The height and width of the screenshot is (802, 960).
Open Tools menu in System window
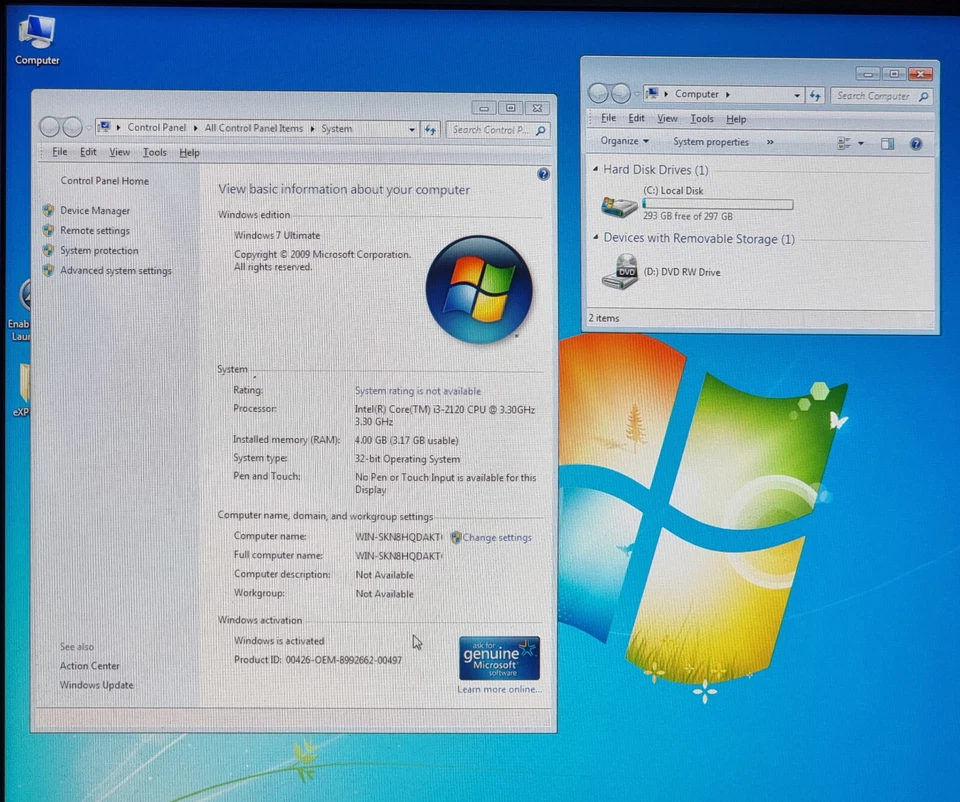point(154,152)
